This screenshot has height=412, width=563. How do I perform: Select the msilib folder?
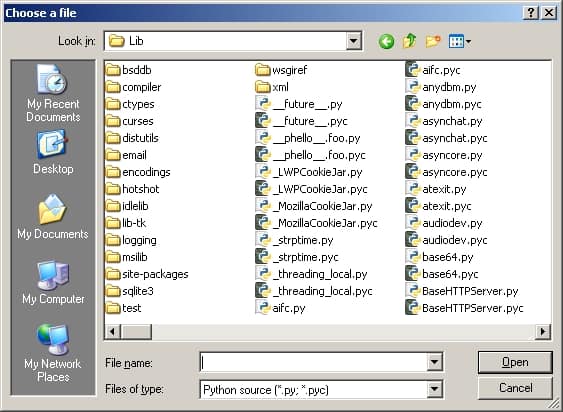[127, 257]
